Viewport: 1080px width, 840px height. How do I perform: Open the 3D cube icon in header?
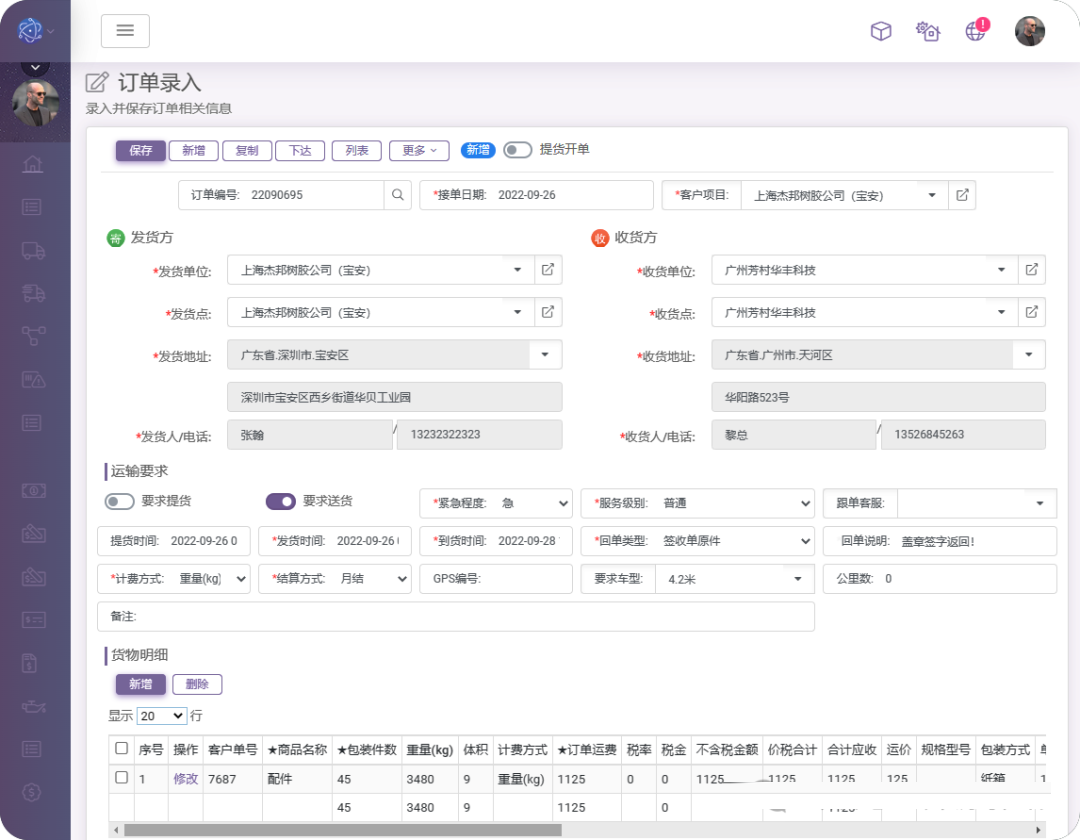[x=880, y=31]
